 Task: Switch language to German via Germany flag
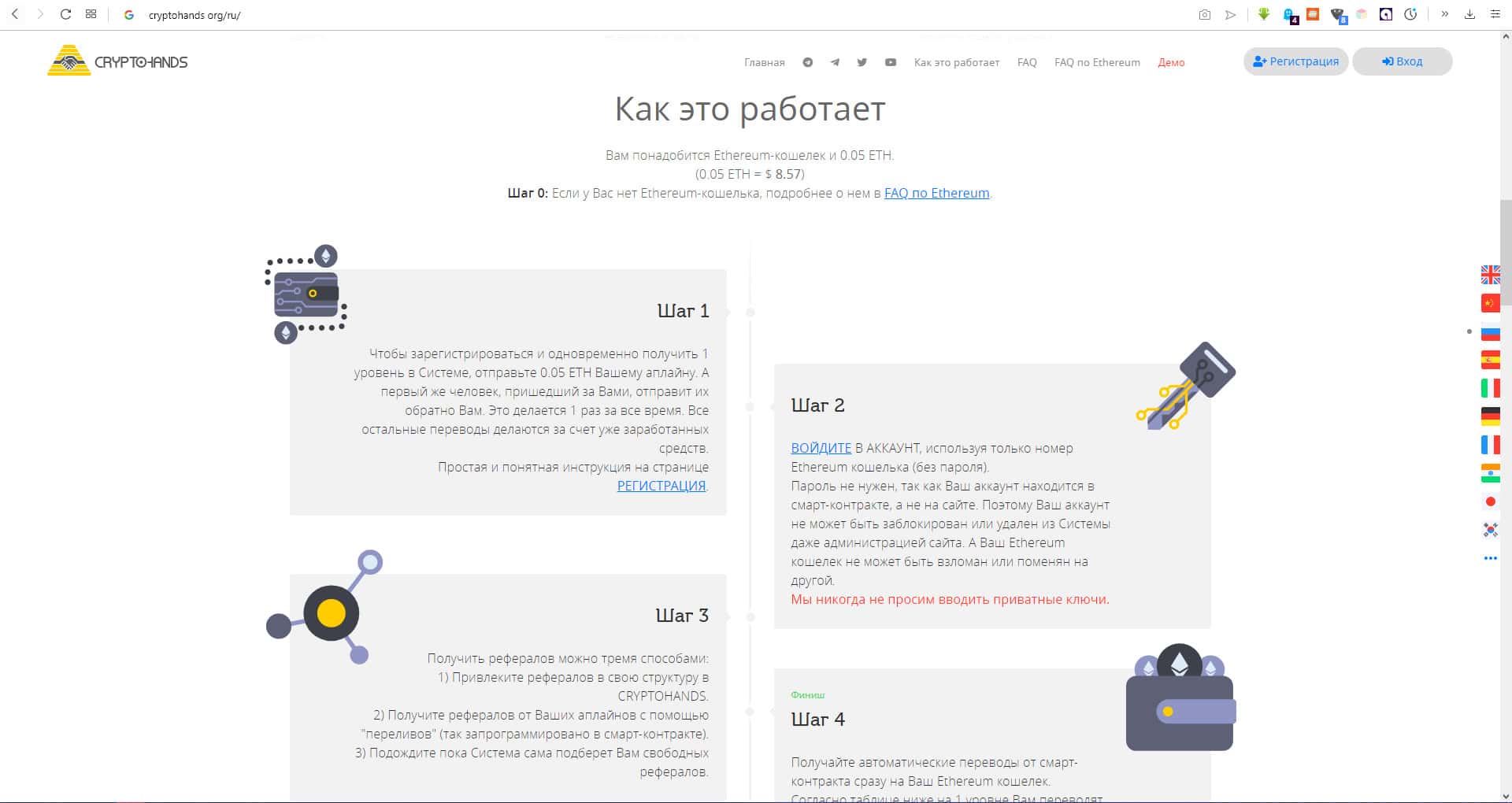[1491, 416]
